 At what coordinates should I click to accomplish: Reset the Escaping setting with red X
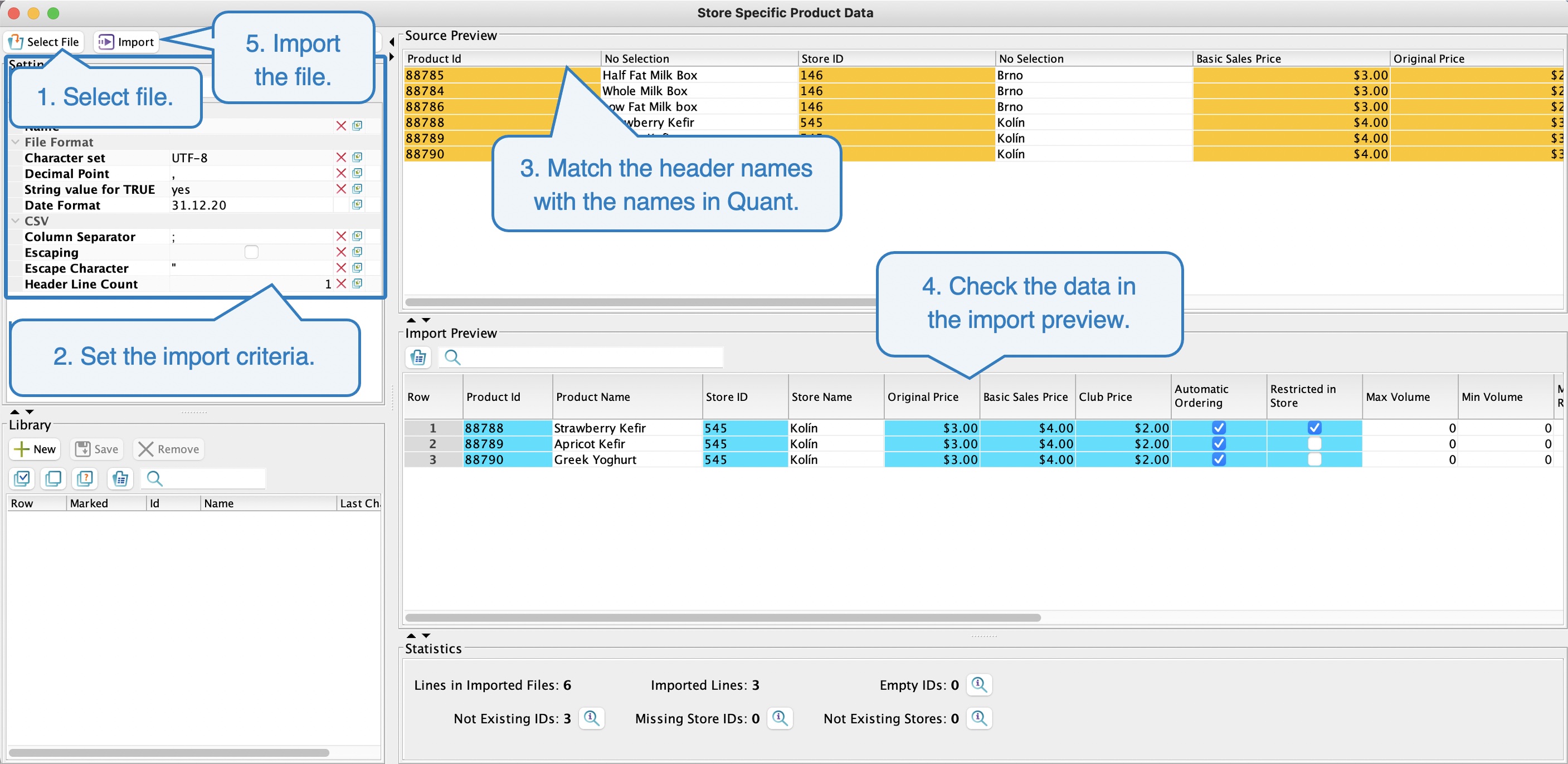coord(341,252)
